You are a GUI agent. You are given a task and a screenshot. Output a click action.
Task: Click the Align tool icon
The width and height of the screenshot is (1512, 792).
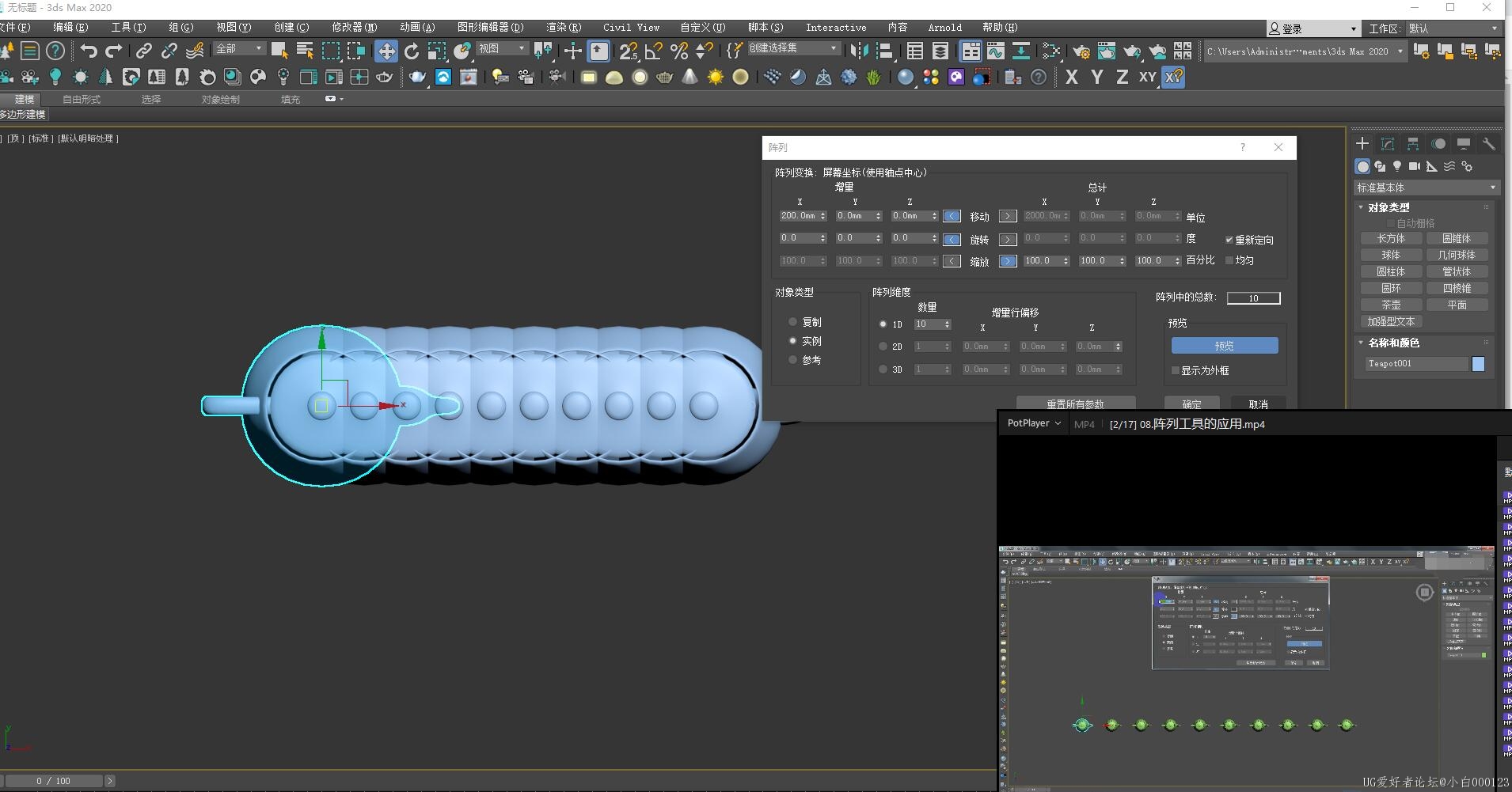tap(885, 51)
